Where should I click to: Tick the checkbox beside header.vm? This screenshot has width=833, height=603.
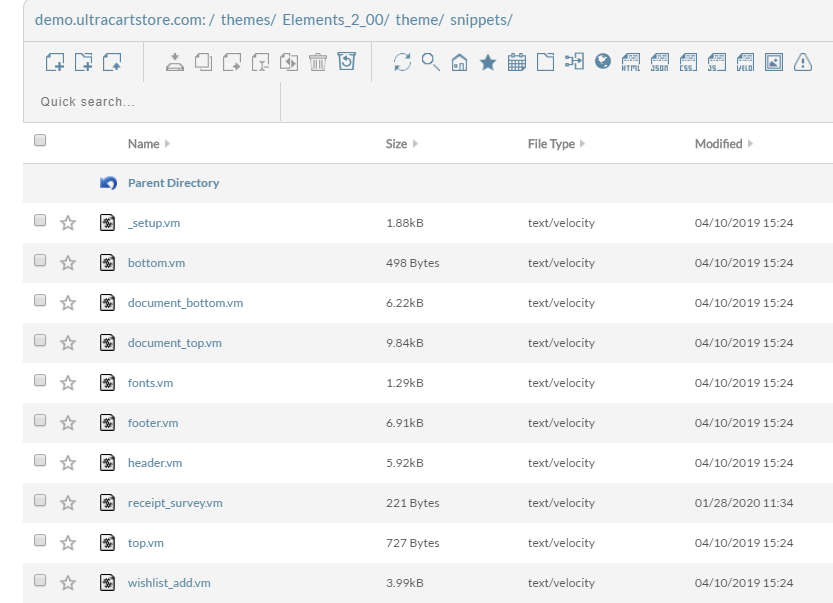40,460
